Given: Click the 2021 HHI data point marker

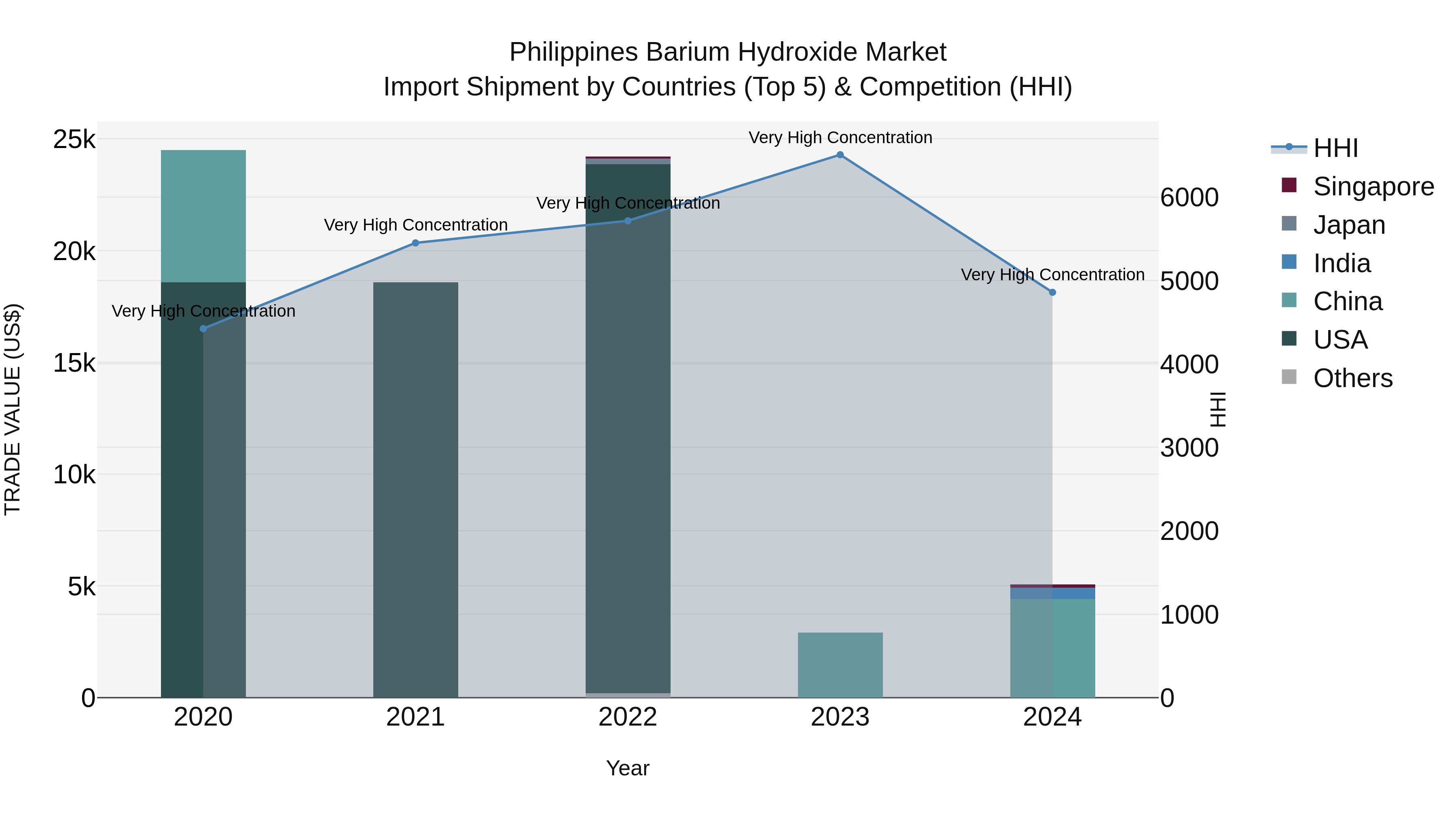Looking at the screenshot, I should tap(415, 243).
